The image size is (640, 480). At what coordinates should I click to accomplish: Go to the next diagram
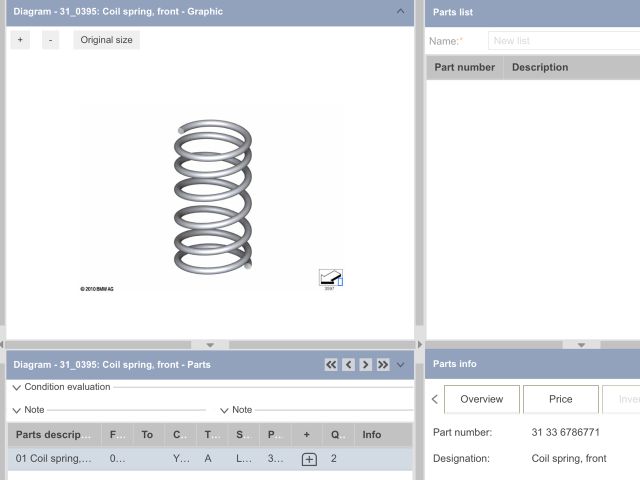click(x=366, y=365)
